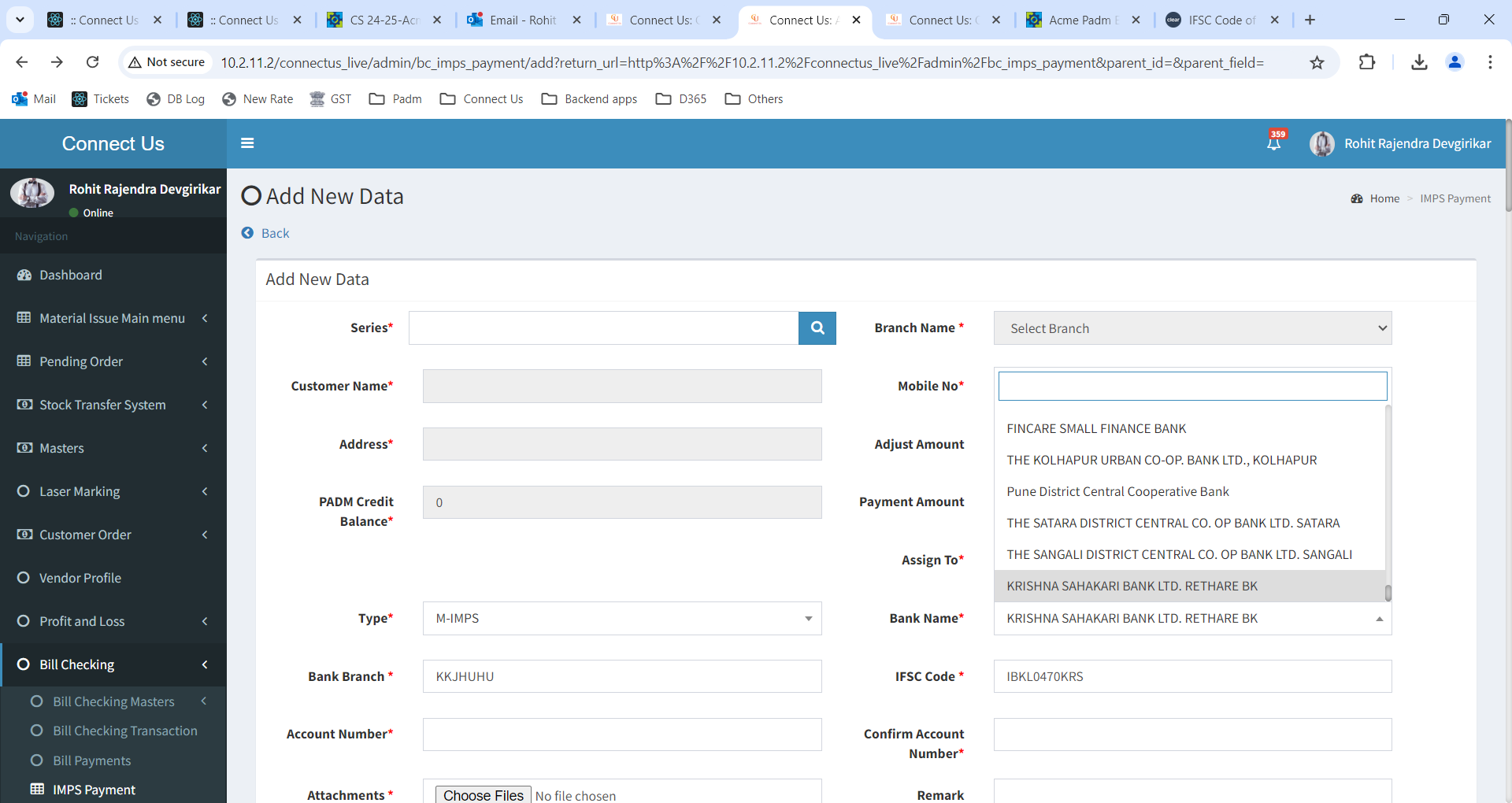The image size is (1512, 803).
Task: Expand the Pending Order menu
Action: (x=205, y=361)
